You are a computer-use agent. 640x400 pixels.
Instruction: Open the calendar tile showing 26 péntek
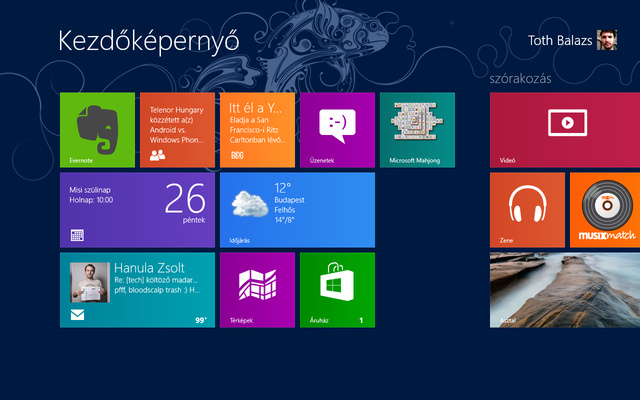click(x=137, y=210)
